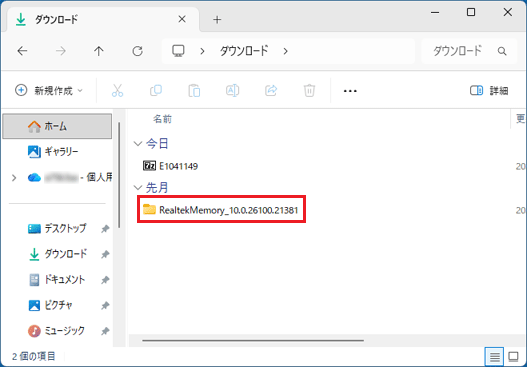The width and height of the screenshot is (527, 367).
Task: Click the pin icon beside ミュージック
Action: pyautogui.click(x=105, y=331)
